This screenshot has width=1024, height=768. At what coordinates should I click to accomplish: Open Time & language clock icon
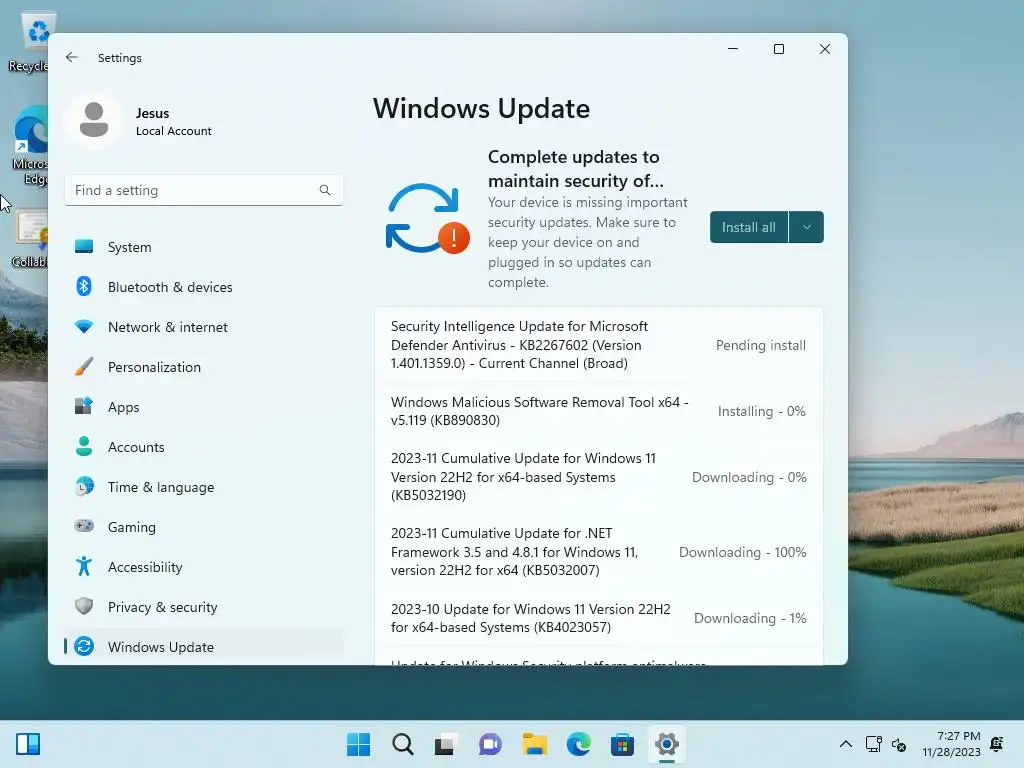84,487
